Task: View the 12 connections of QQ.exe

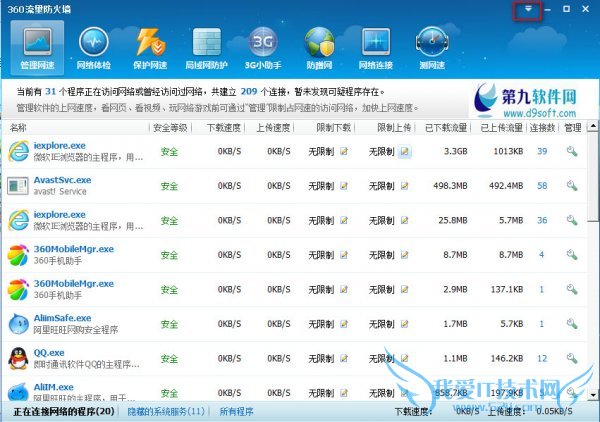Action: (x=542, y=358)
